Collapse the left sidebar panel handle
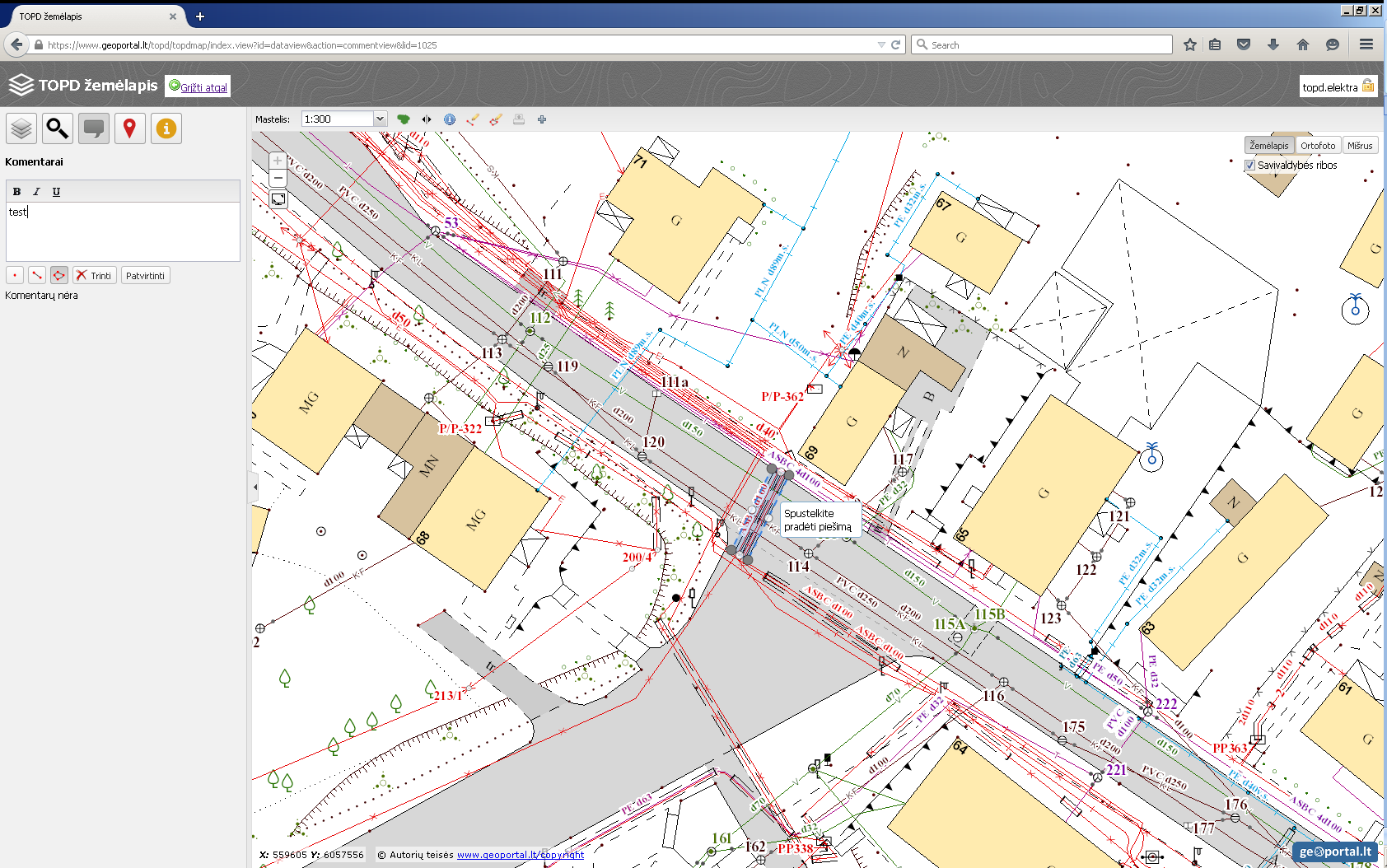This screenshot has height=868, width=1387. tap(255, 487)
